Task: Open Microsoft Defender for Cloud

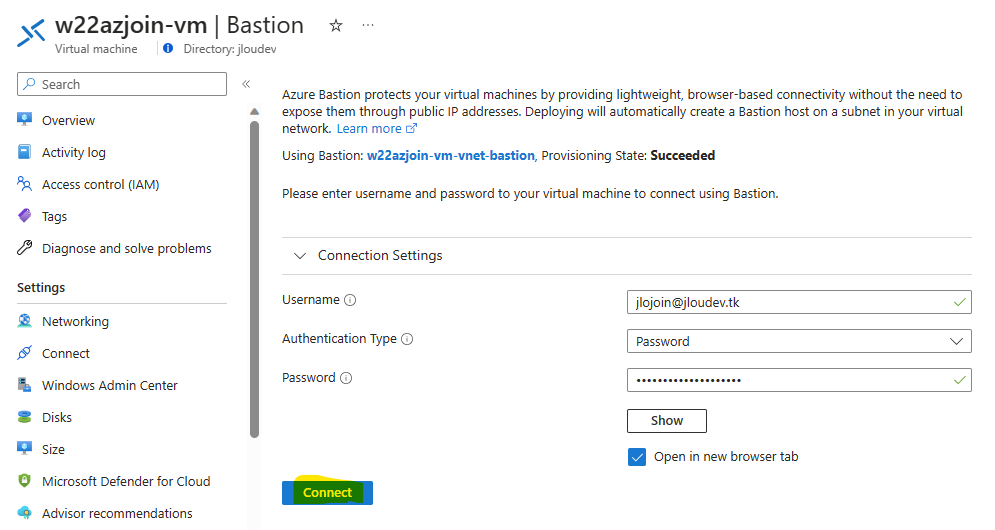Action: (126, 481)
